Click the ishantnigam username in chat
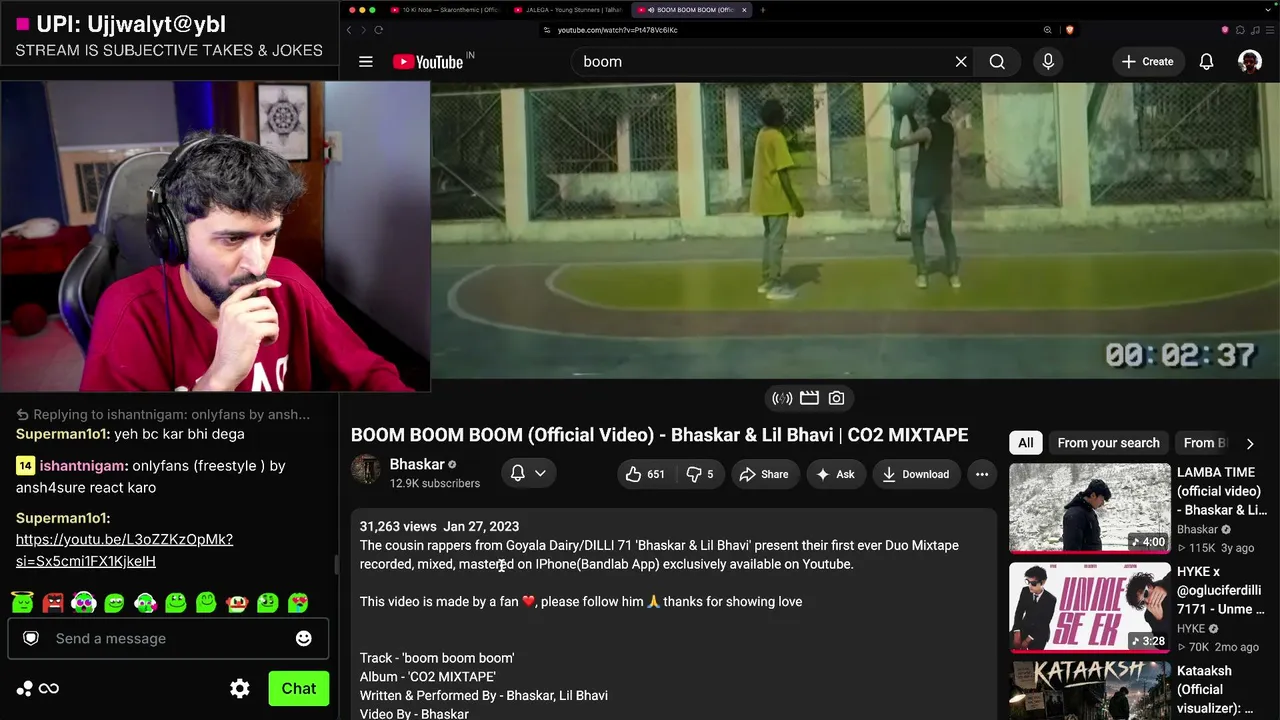 [x=84, y=466]
